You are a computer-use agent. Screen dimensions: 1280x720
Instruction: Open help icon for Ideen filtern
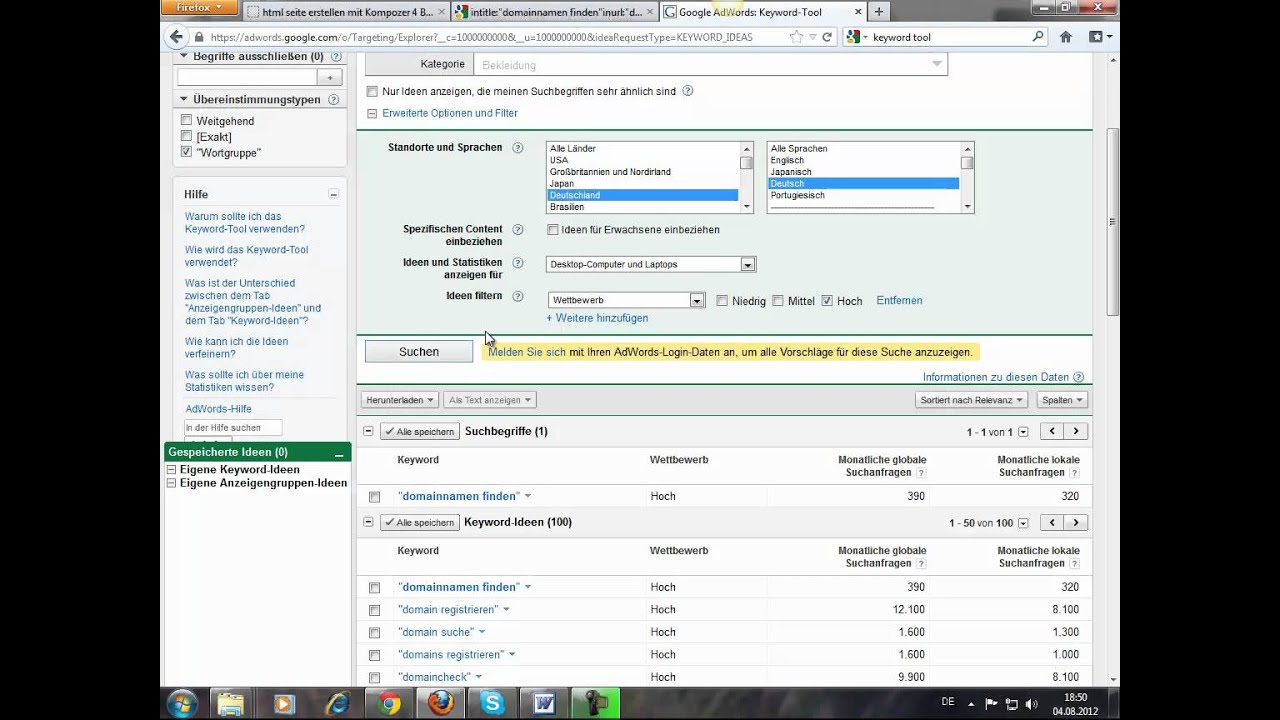[x=517, y=297]
